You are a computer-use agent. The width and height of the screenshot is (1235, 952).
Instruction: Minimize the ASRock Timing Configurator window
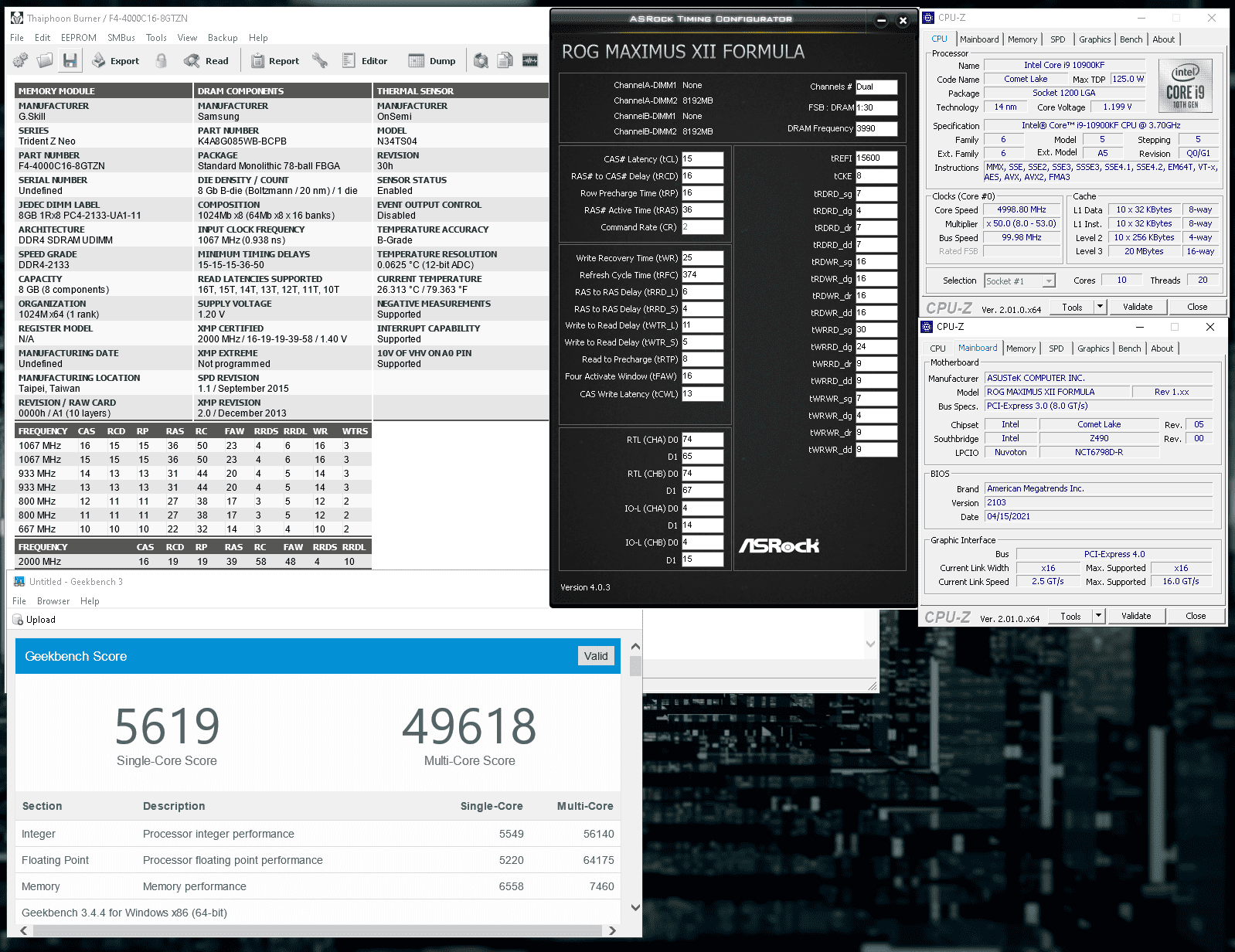(881, 21)
